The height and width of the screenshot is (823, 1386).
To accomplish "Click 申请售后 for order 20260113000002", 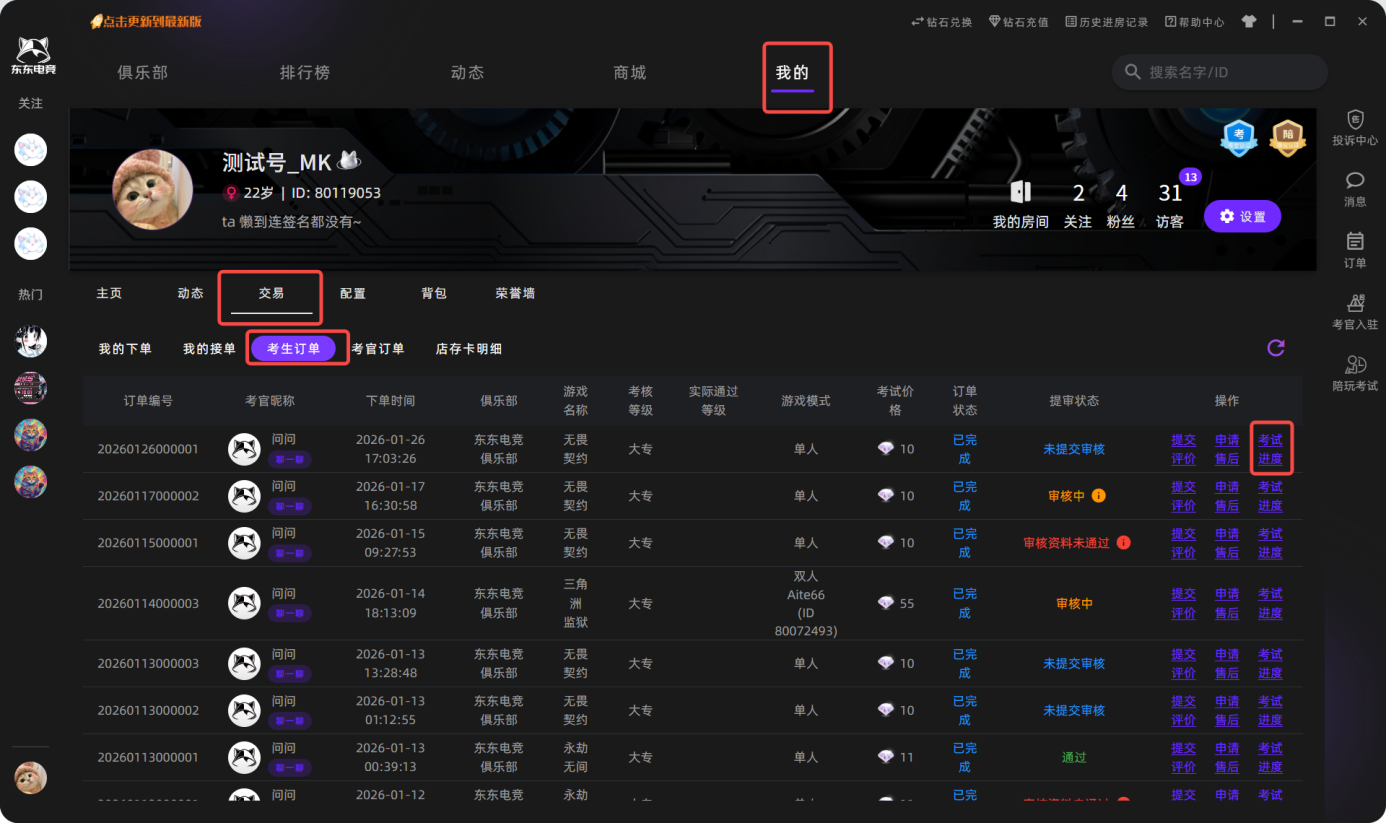I will coord(1227,710).
